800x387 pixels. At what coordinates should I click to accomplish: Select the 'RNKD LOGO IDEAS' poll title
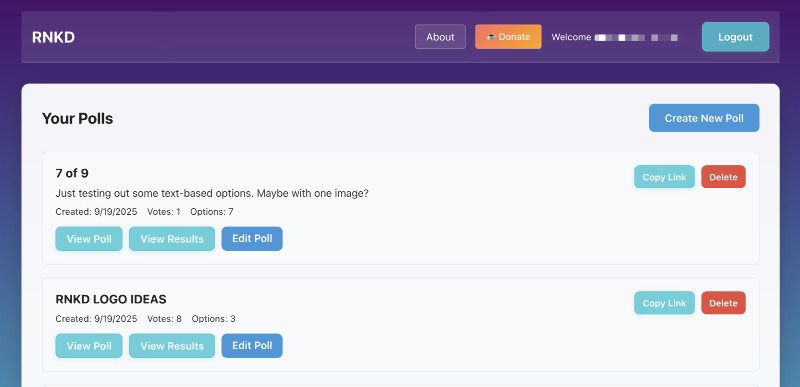[111, 299]
